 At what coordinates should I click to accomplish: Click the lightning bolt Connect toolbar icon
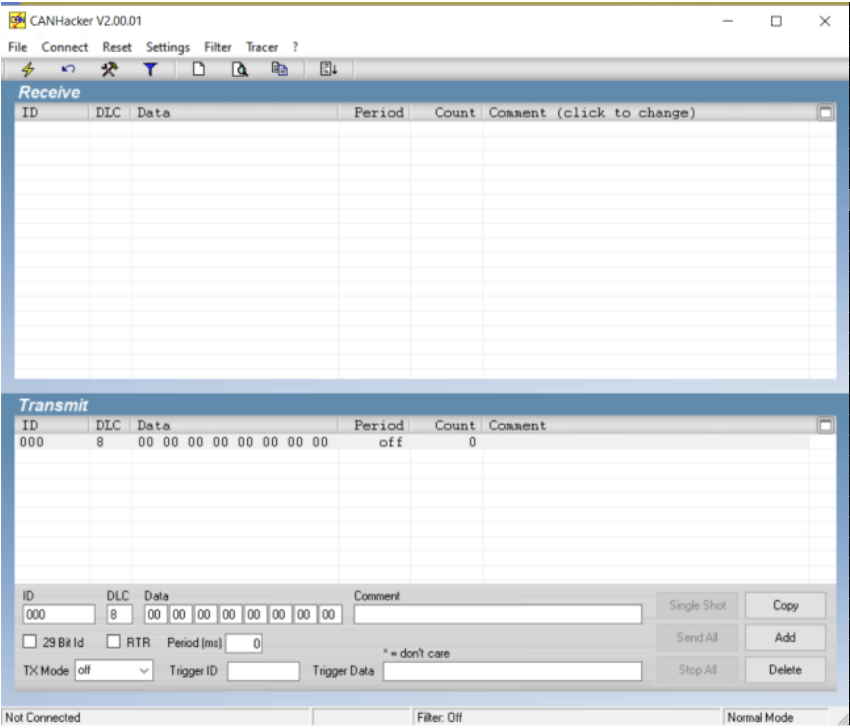point(28,69)
